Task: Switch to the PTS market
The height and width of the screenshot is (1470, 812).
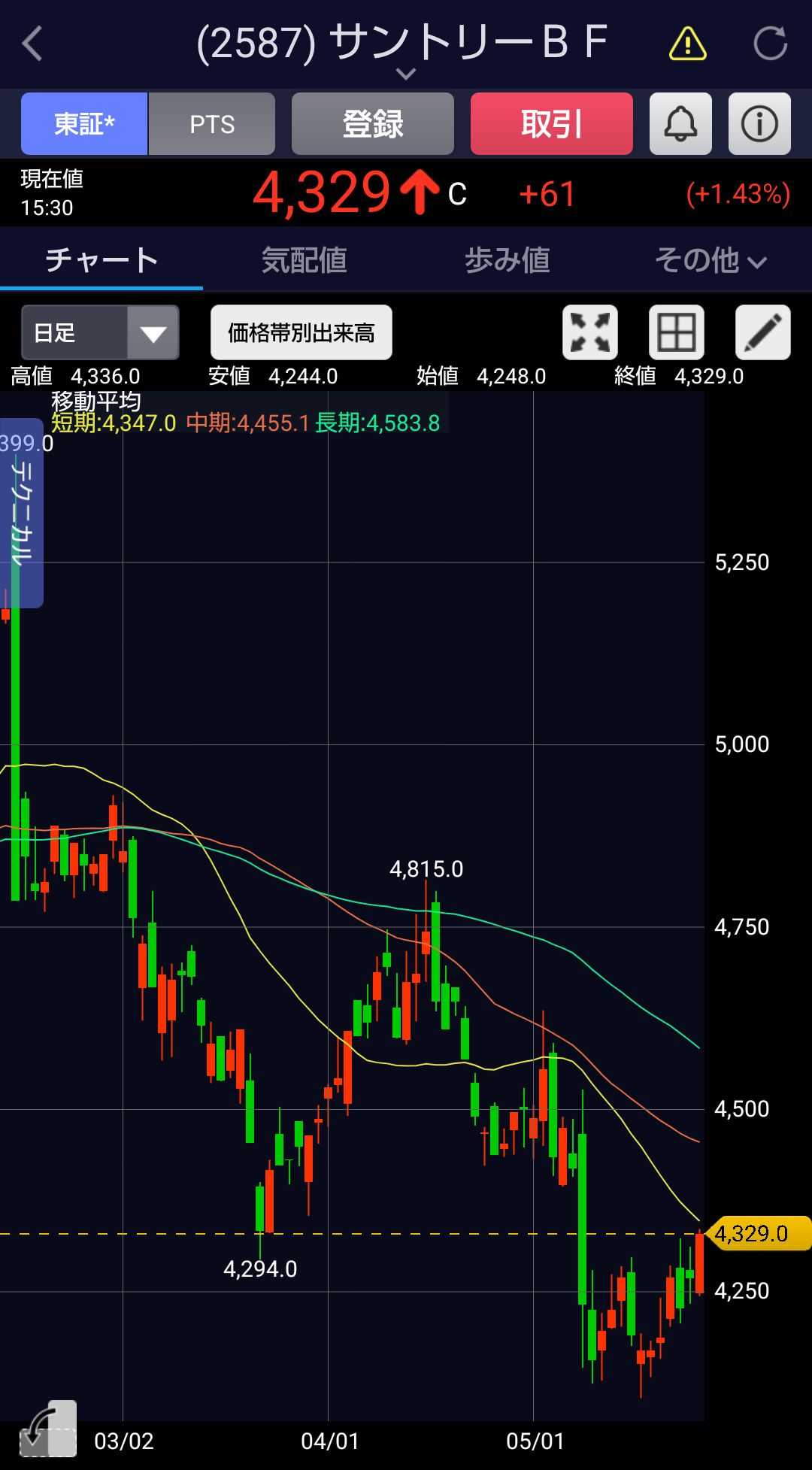Action: (212, 124)
